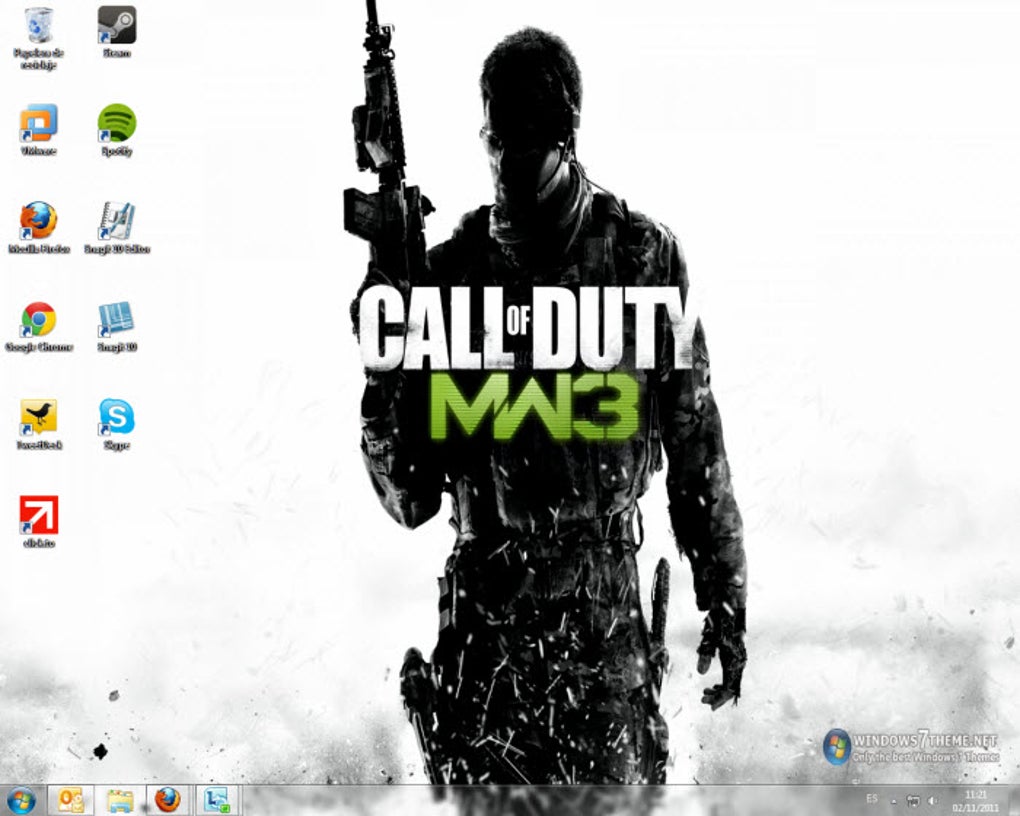Open the ES input language selector
Image resolution: width=1020 pixels, height=816 pixels.
(x=872, y=799)
